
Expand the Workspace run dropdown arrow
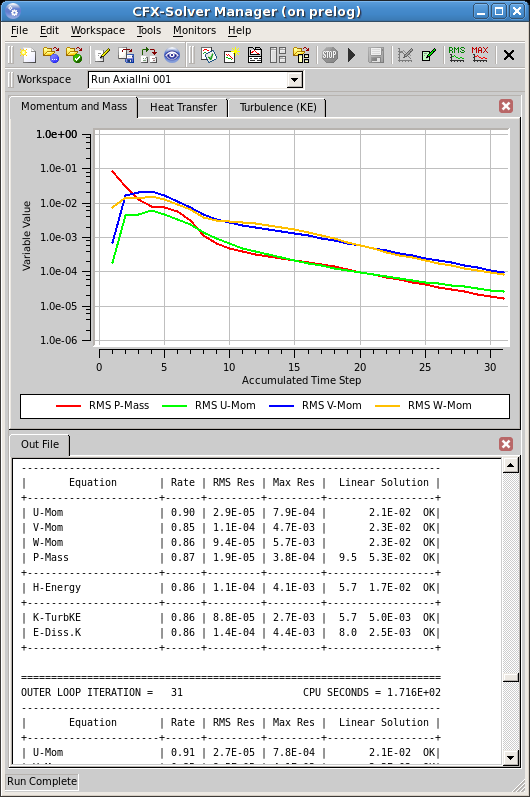[x=294, y=80]
